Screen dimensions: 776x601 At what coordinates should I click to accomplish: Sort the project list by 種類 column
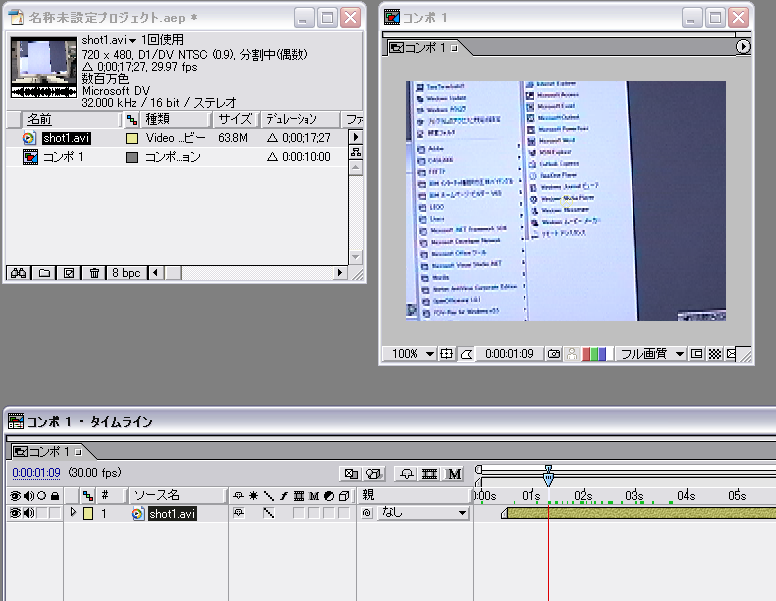[x=176, y=119]
